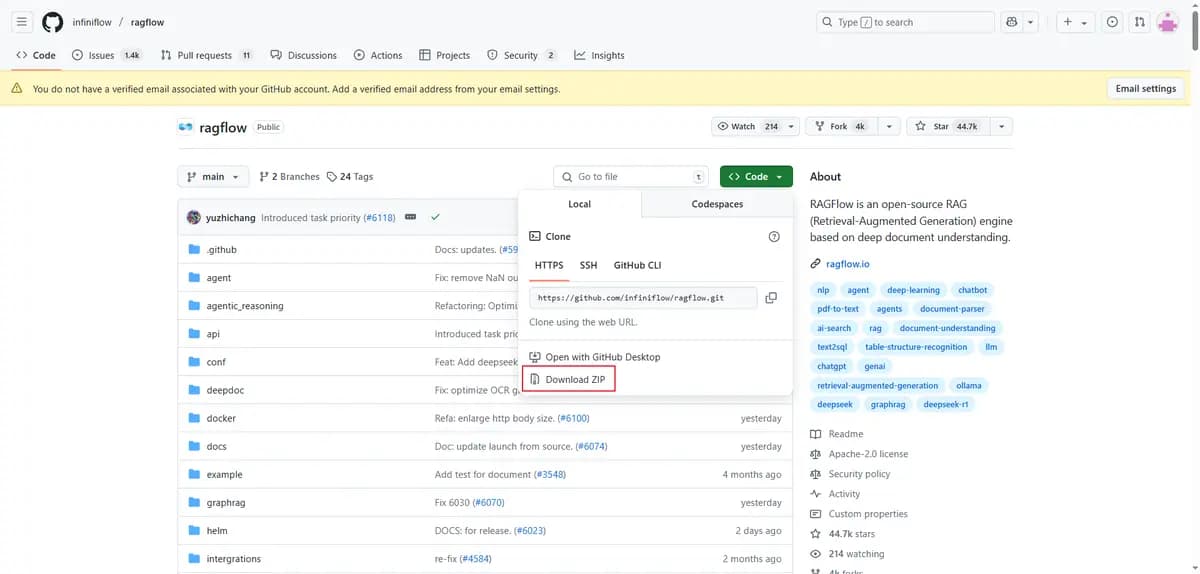Image resolution: width=1200 pixels, height=574 pixels.
Task: Choose the GitHub CLI clone method
Action: click(637, 266)
